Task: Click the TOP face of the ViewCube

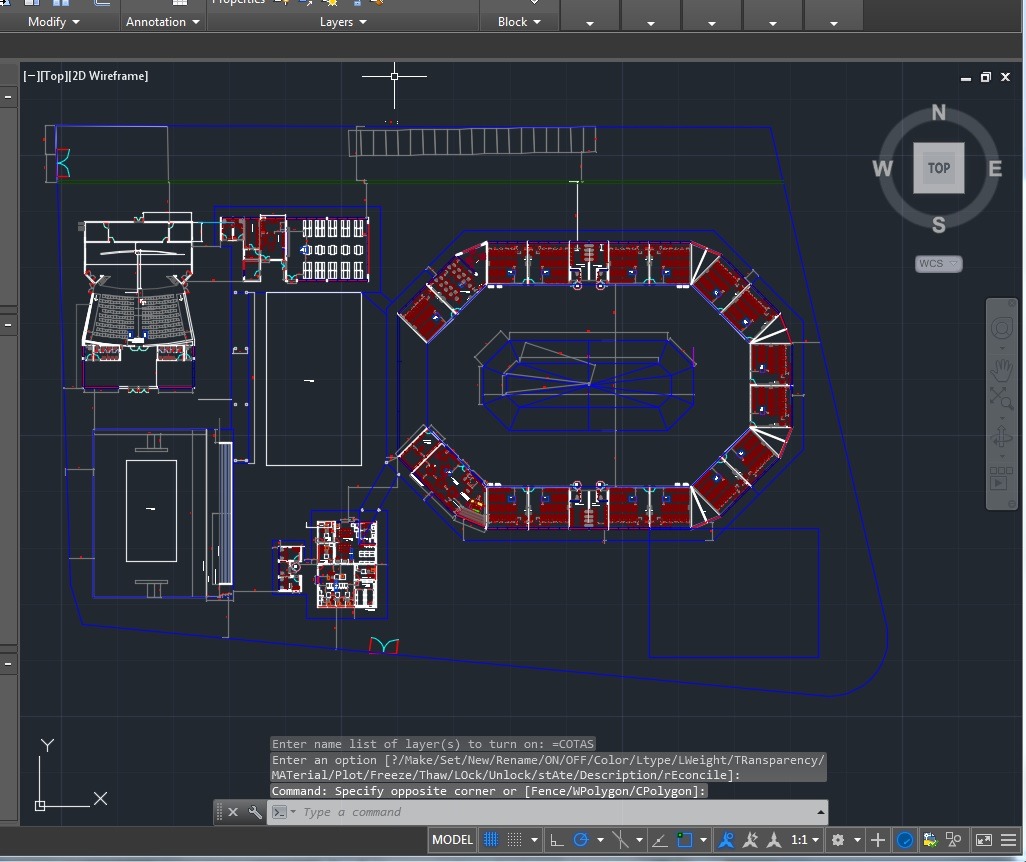Action: pyautogui.click(x=938, y=168)
